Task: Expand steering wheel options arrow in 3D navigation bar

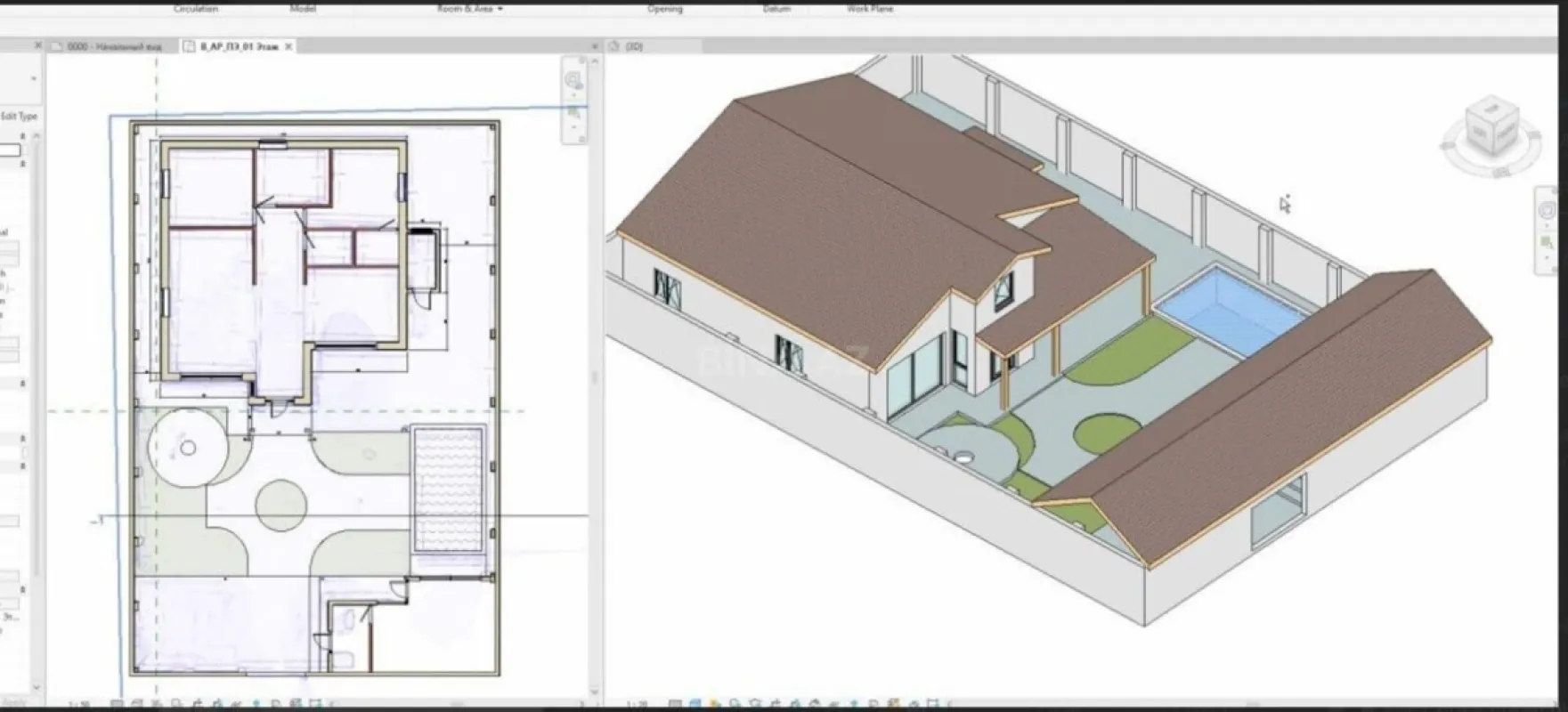Action: point(1547,225)
